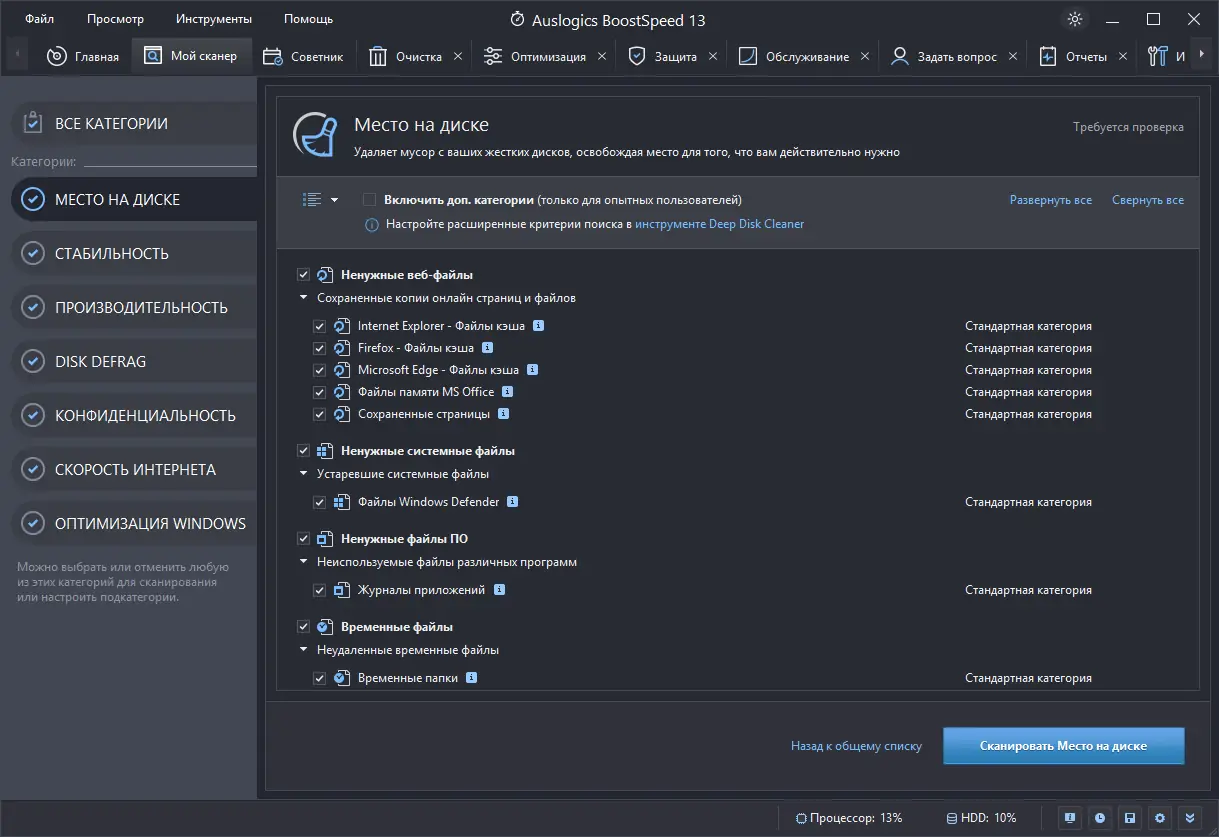Viewport: 1219px width, 837px height.
Task: Click info icon next to Firefox cache
Action: point(488,348)
